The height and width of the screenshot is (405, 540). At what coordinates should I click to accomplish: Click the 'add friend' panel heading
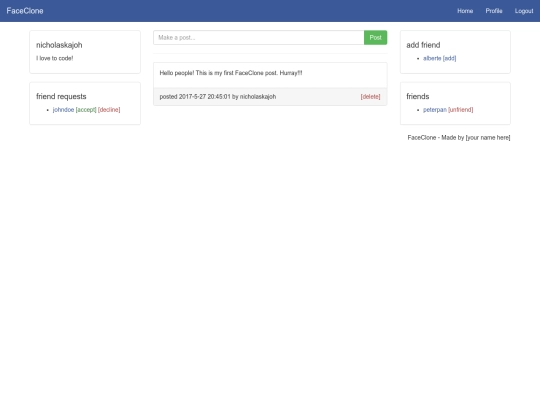tap(423, 45)
